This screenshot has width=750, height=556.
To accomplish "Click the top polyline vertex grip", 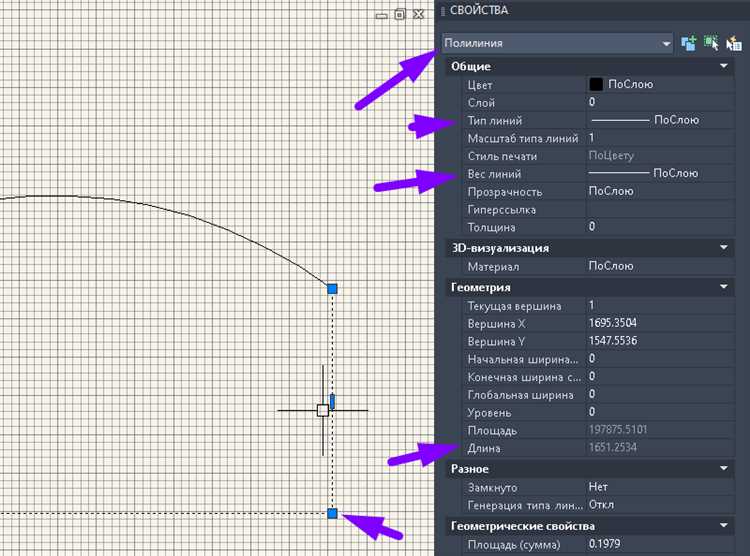I will (332, 288).
